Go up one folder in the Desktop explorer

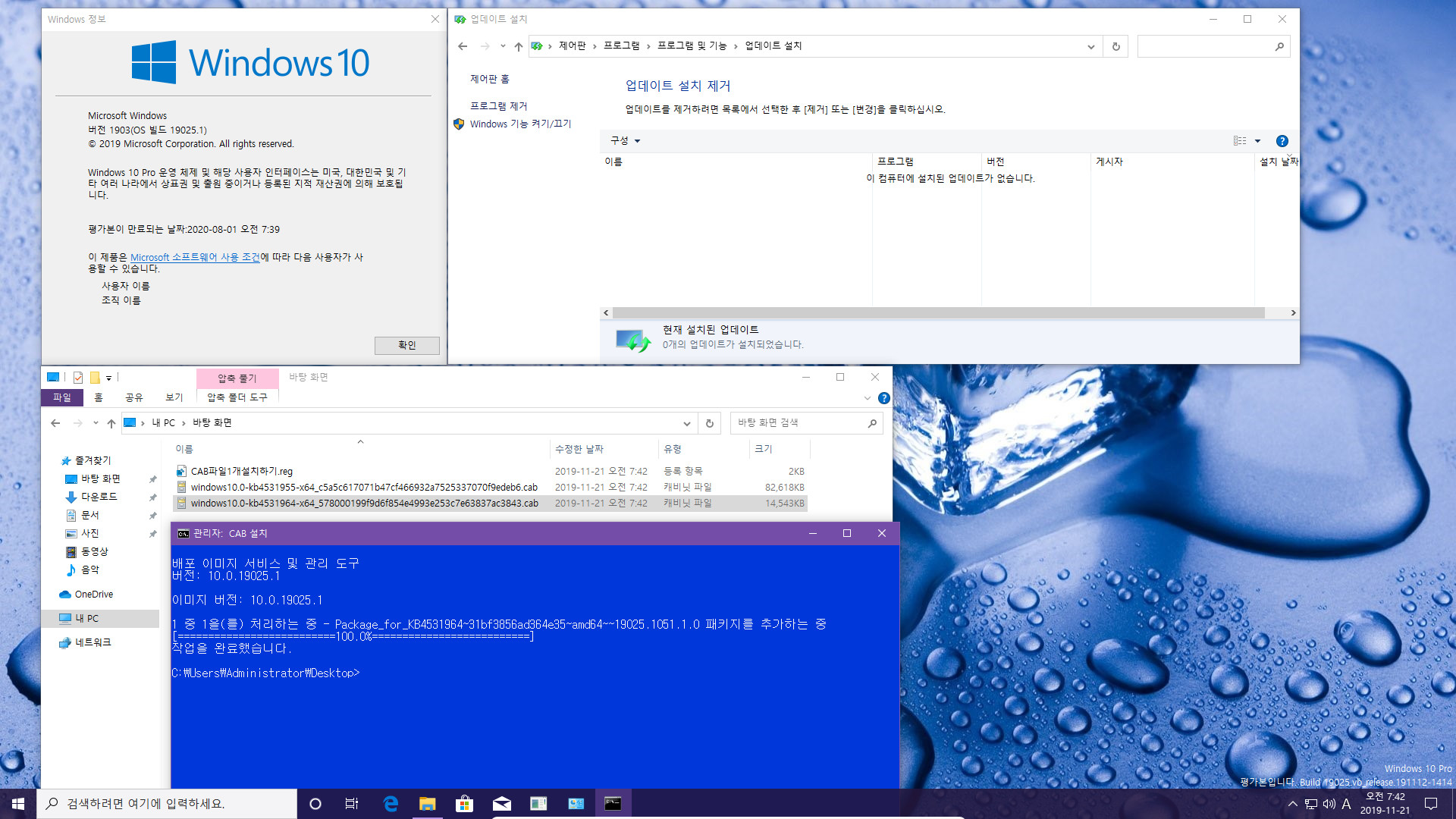coord(111,423)
